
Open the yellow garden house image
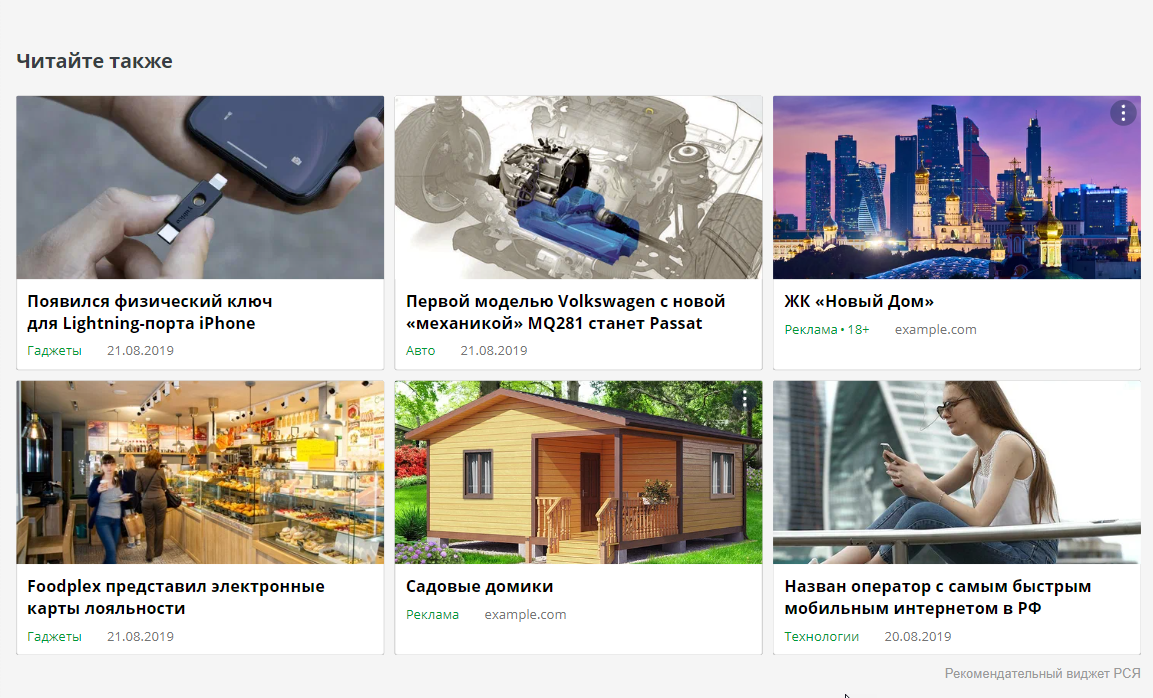tap(578, 472)
